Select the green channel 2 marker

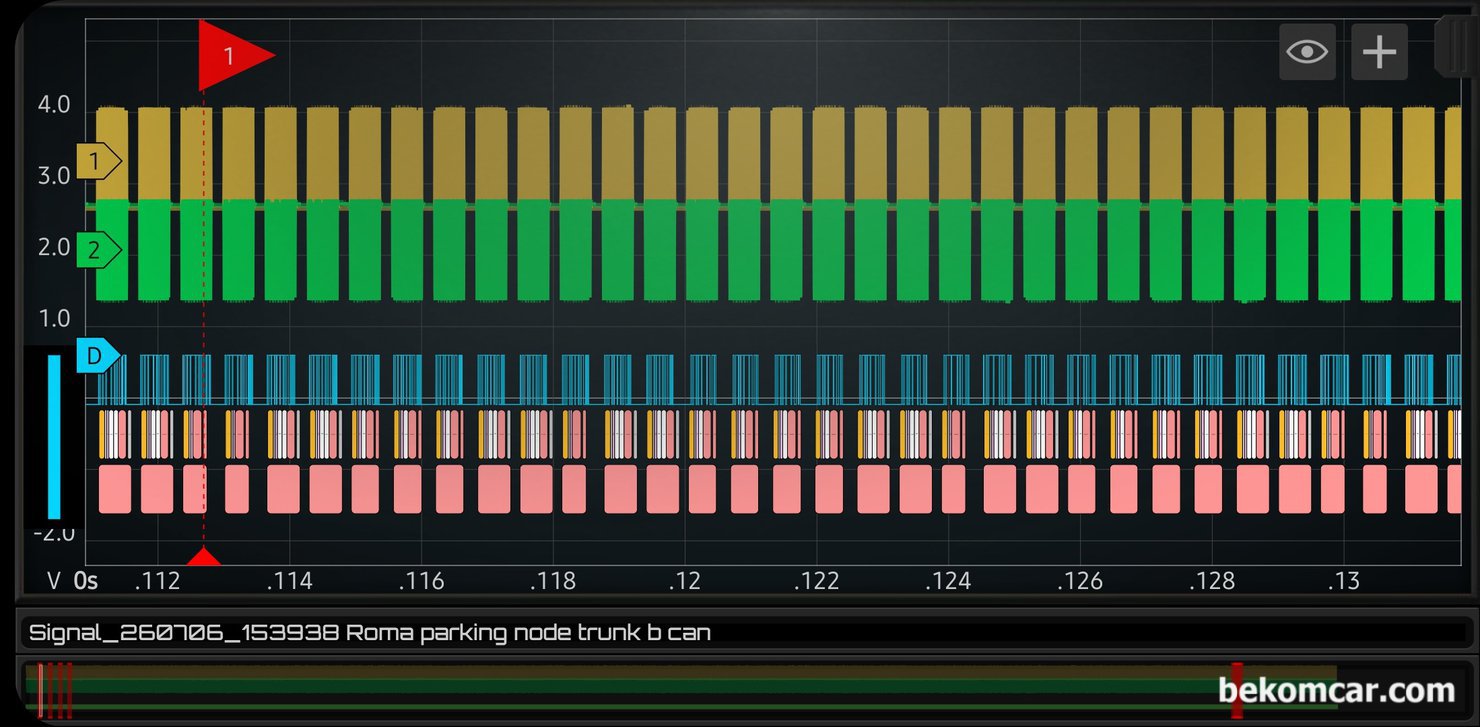[x=98, y=250]
